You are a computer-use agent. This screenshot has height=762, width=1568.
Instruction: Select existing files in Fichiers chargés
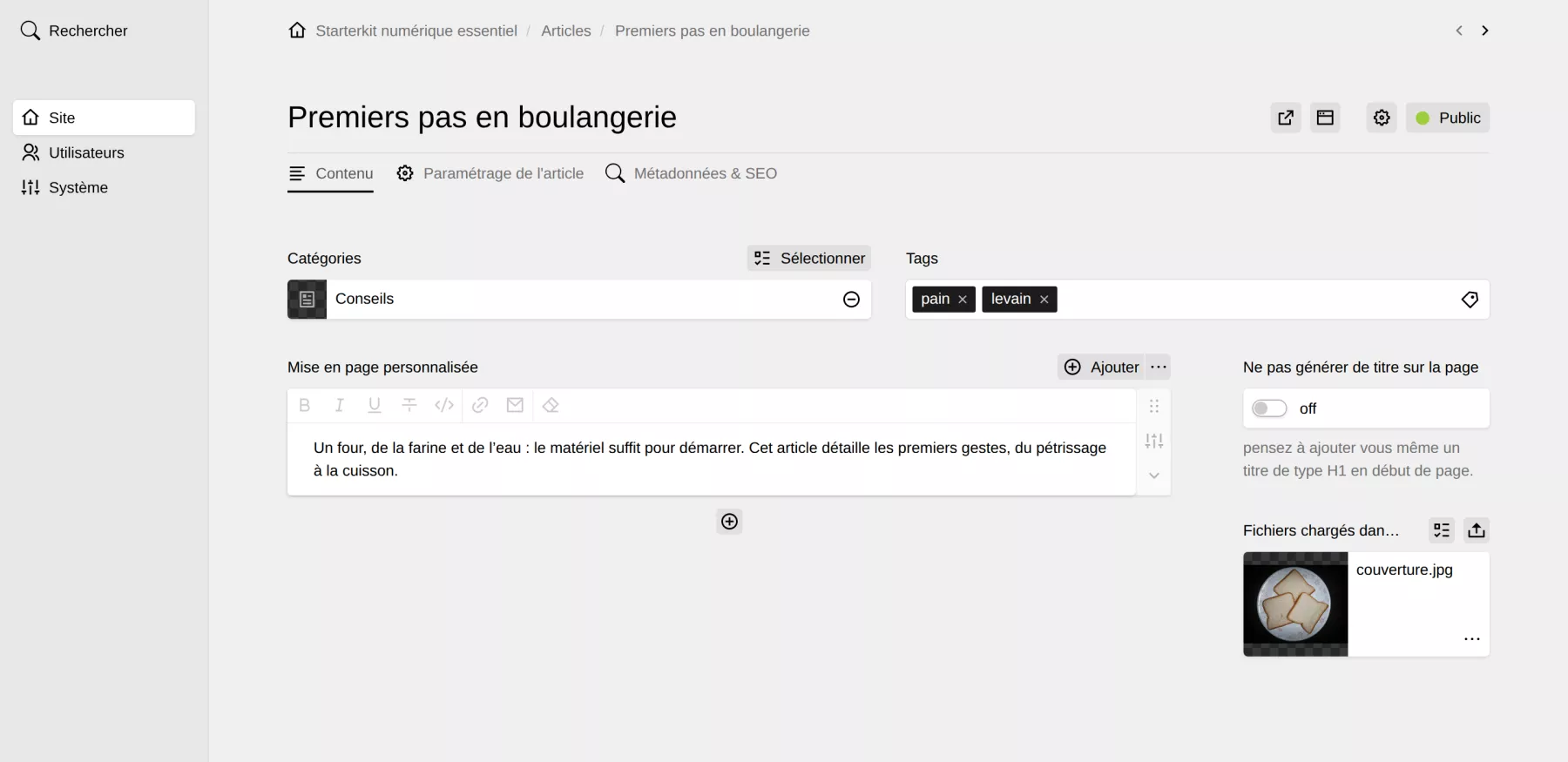(x=1442, y=530)
